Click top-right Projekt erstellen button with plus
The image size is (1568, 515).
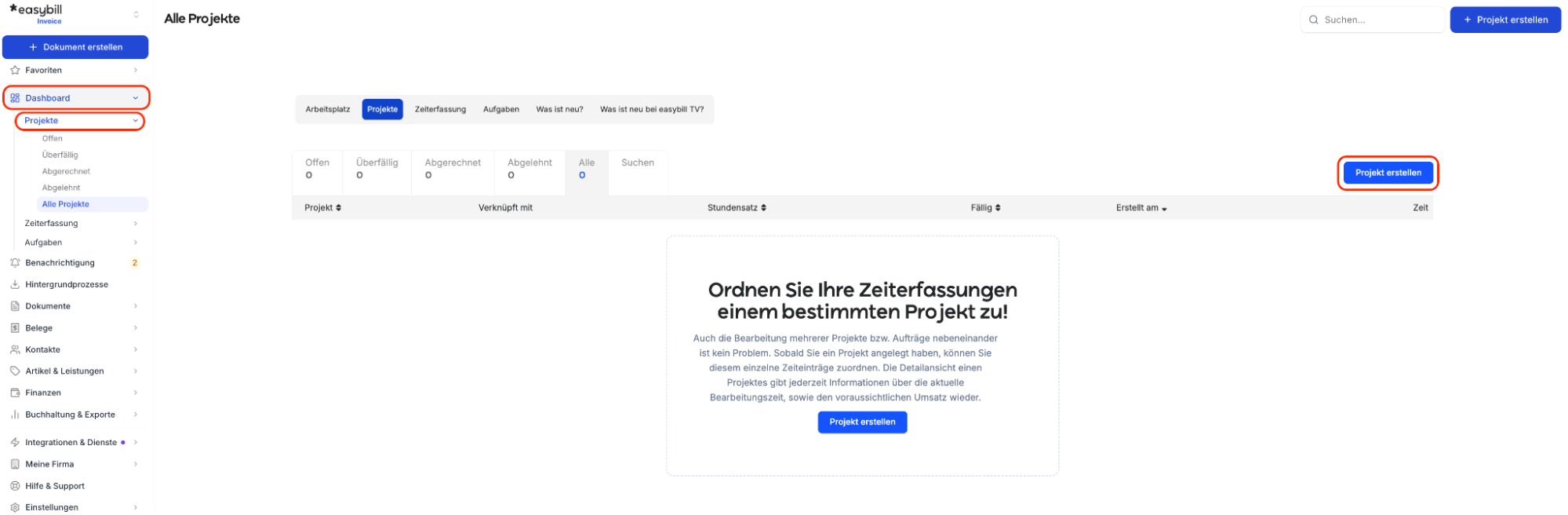[1505, 20]
